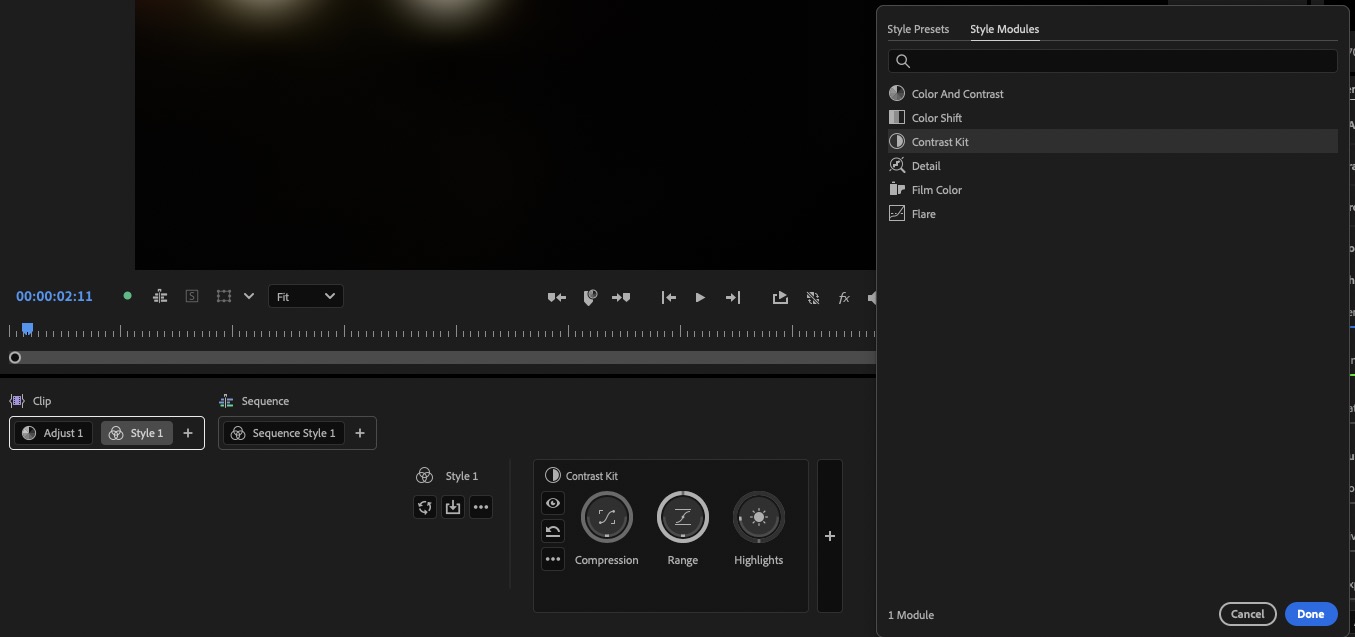Click inside the module search field

[x=1110, y=61]
